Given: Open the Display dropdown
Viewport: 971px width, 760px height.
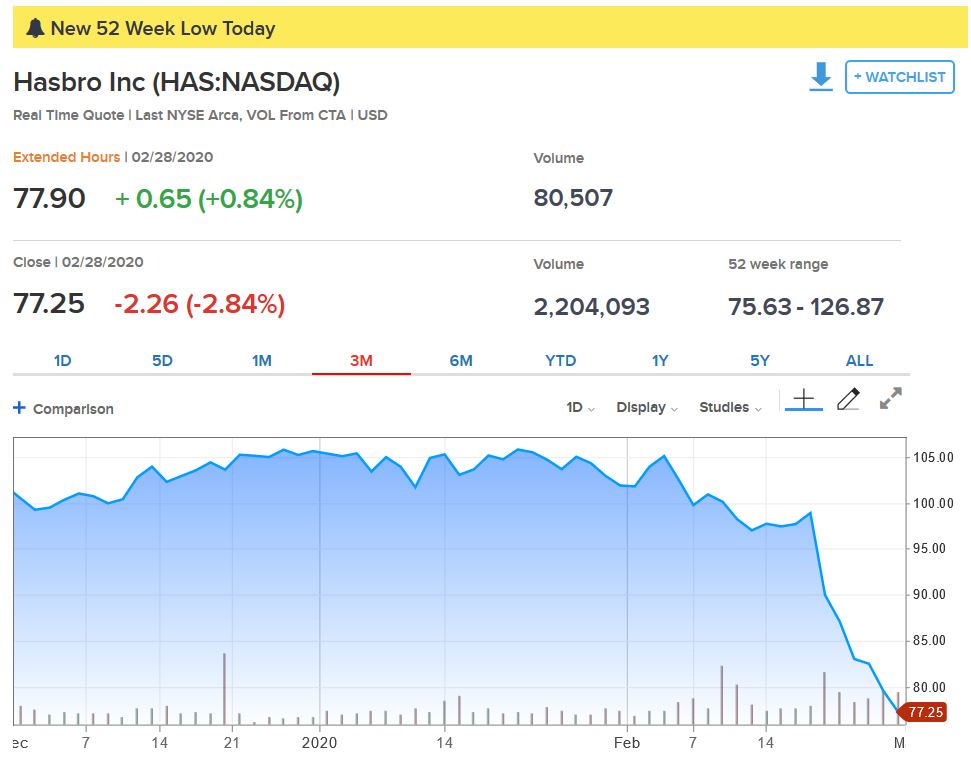Looking at the screenshot, I should [647, 408].
